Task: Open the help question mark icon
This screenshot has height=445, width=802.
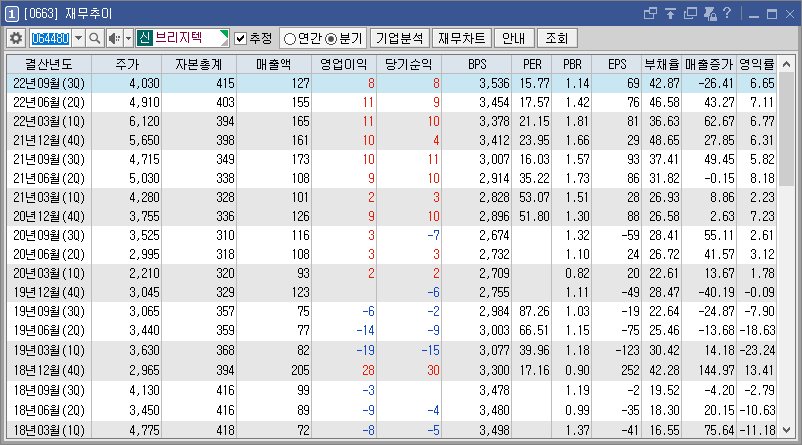Action: coord(727,13)
